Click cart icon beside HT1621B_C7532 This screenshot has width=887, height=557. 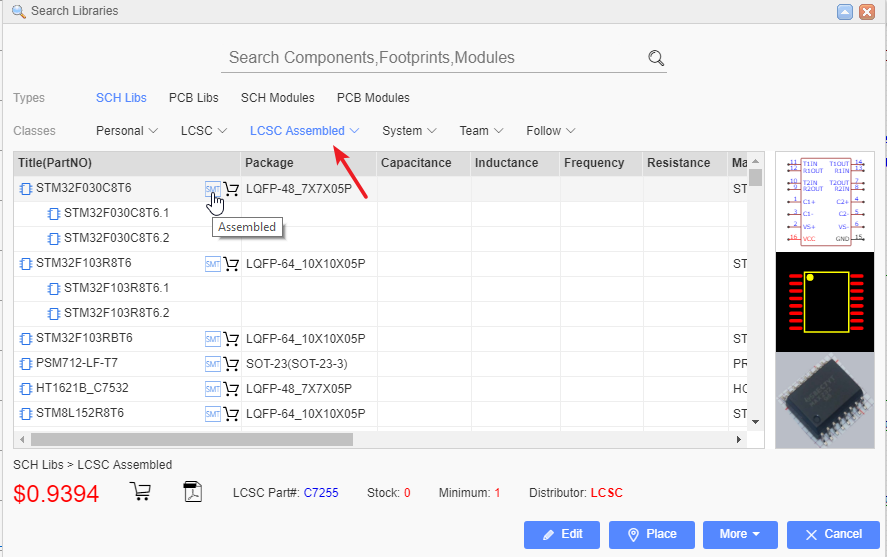click(231, 389)
